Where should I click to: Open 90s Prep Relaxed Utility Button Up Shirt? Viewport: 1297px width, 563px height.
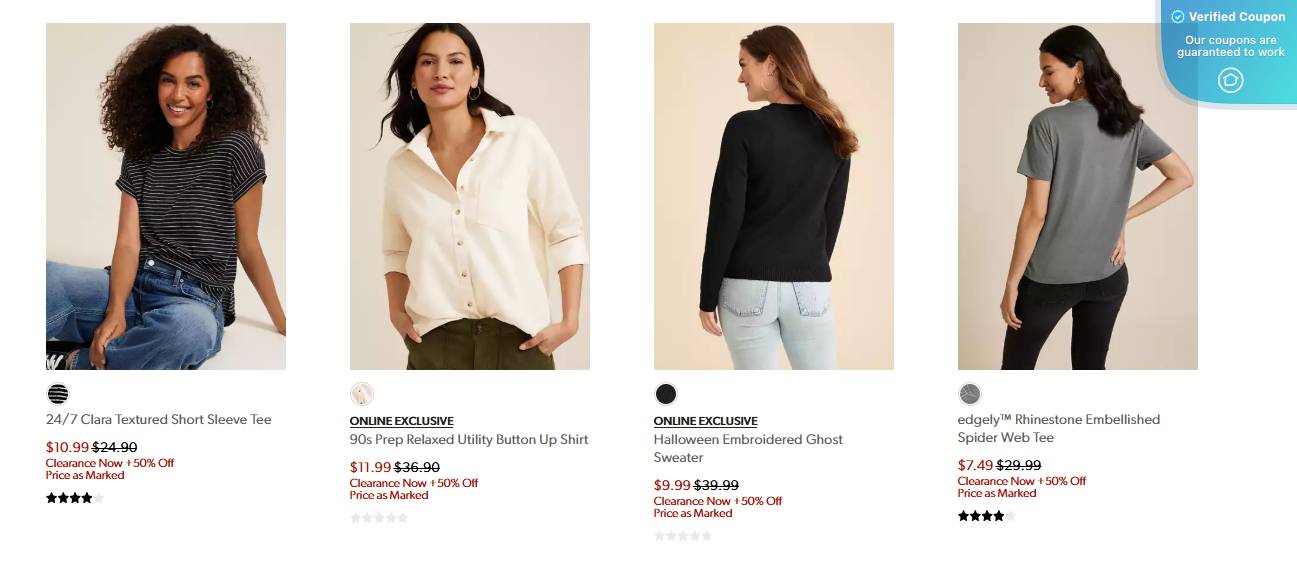[x=469, y=440]
